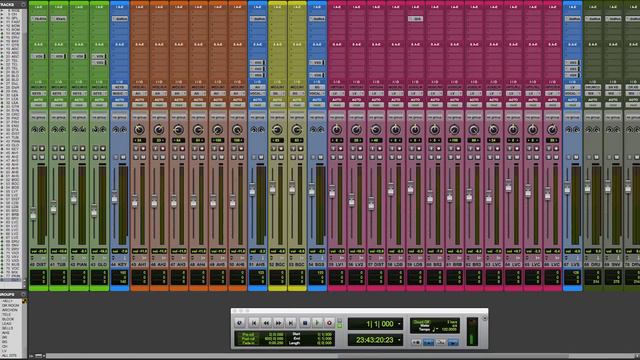The image size is (640, 360).
Task: Toggle the Online button in the Transport window
Action: 240,323
